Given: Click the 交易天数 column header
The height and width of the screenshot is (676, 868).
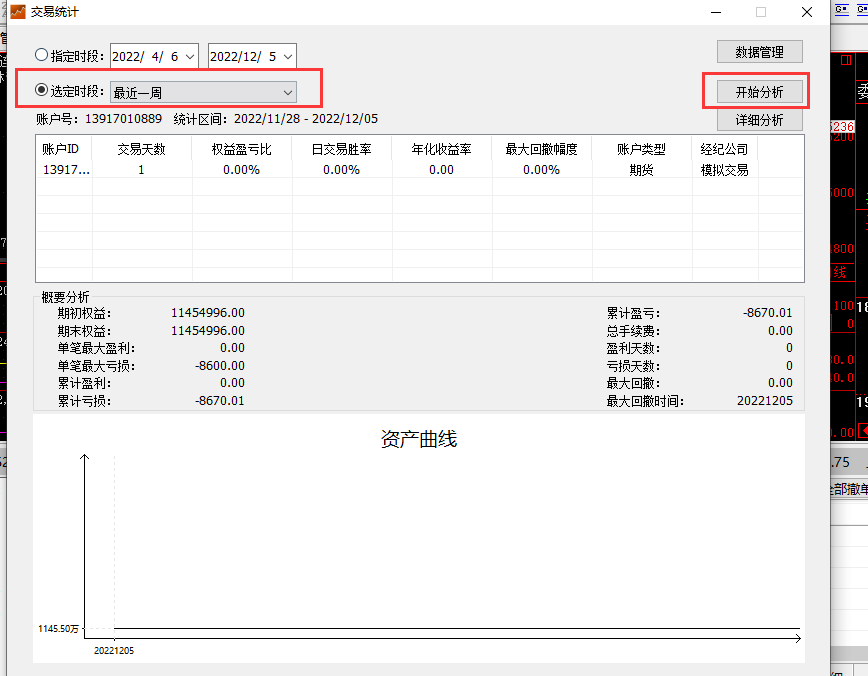Looking at the screenshot, I should point(141,149).
